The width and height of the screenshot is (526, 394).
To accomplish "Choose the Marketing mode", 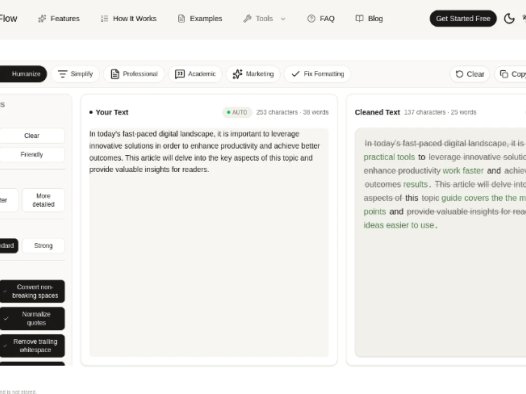I will [253, 74].
